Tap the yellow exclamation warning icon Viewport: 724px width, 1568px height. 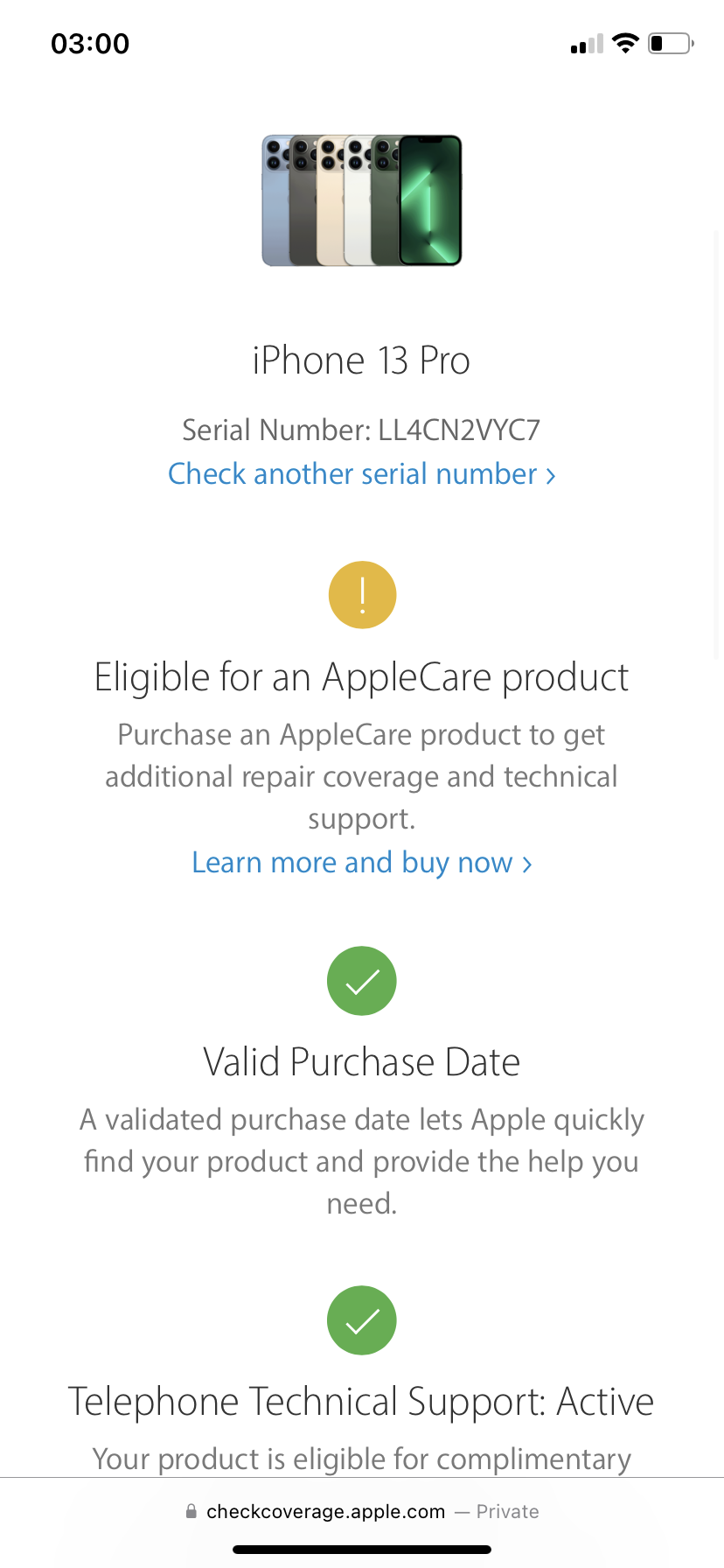coord(362,595)
